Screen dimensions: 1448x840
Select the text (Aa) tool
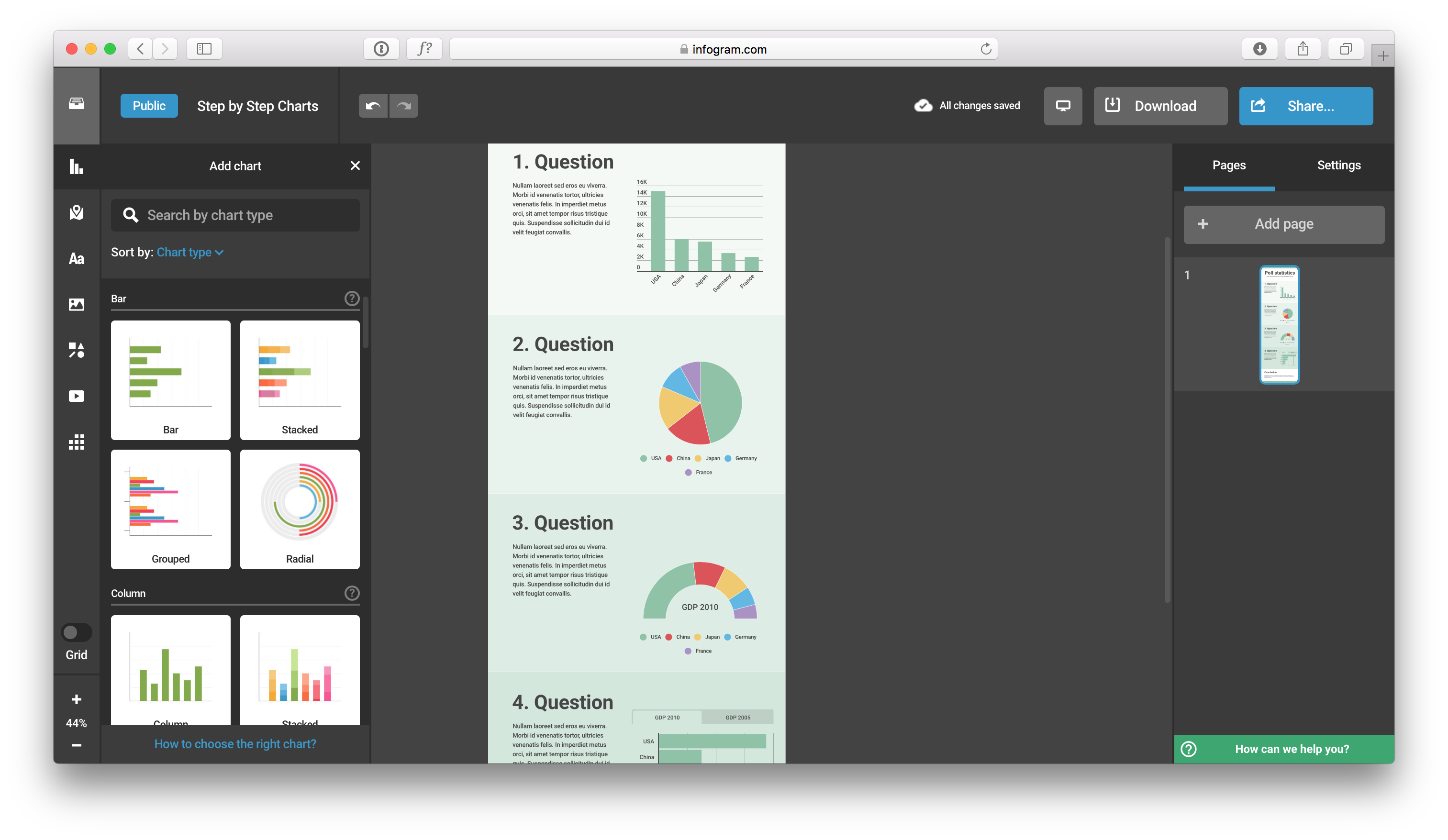77,258
